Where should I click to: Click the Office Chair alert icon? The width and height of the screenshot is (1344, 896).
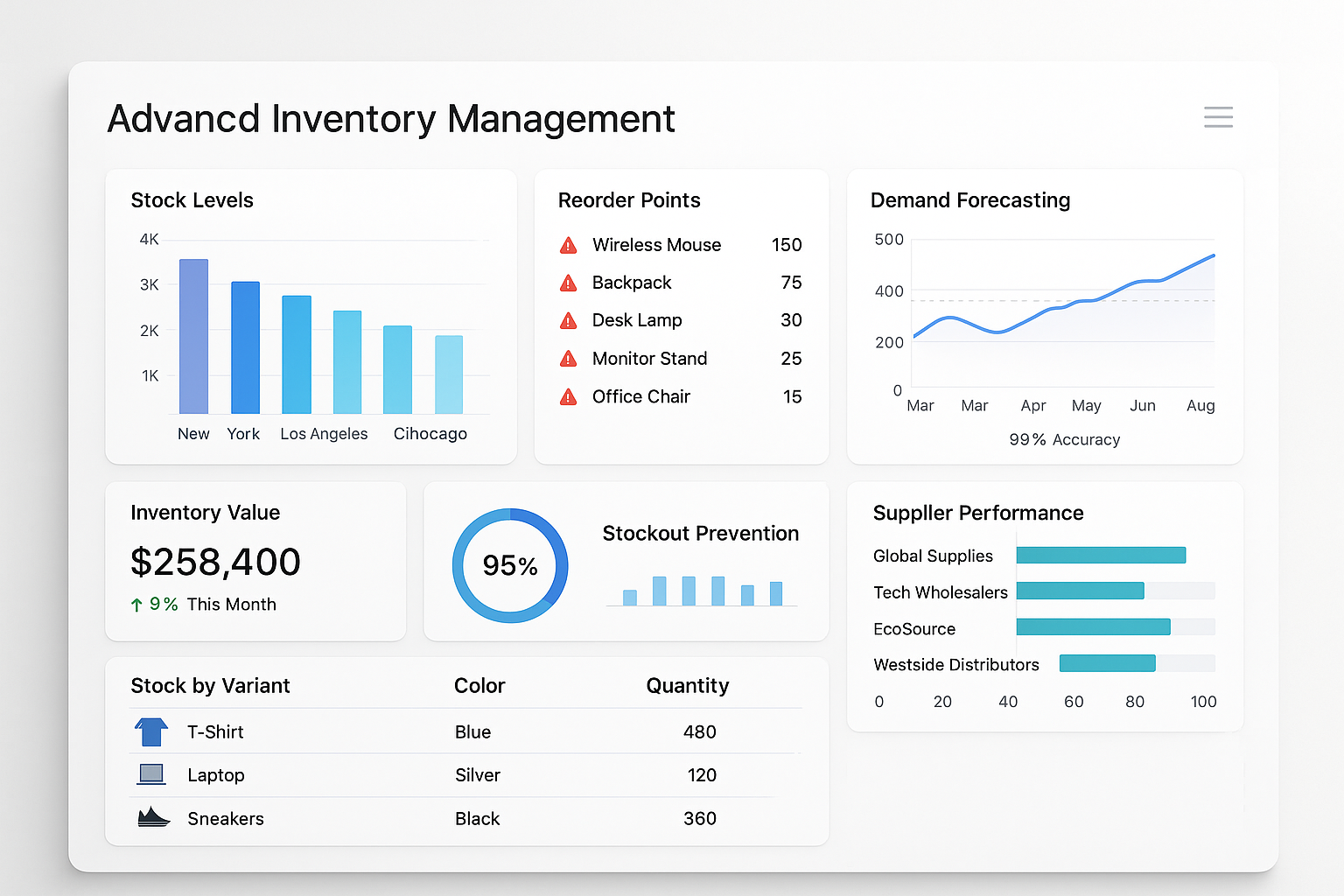click(x=568, y=396)
